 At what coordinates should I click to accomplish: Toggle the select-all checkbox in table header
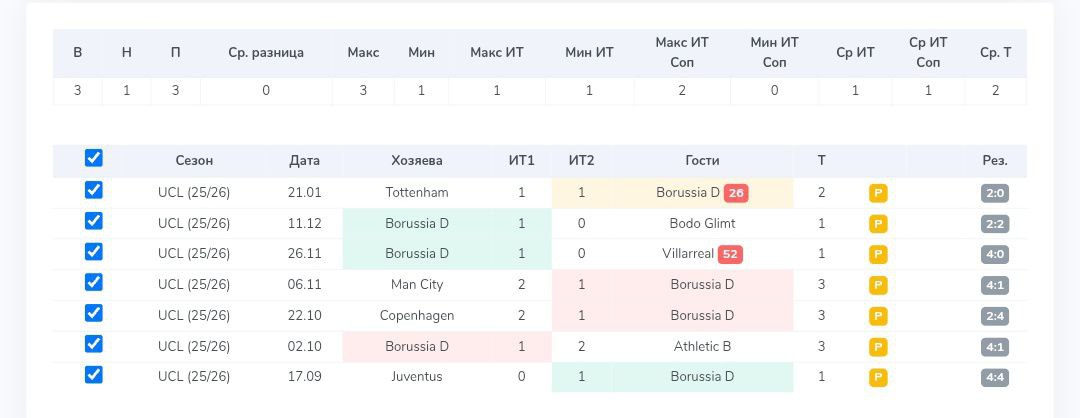94,158
